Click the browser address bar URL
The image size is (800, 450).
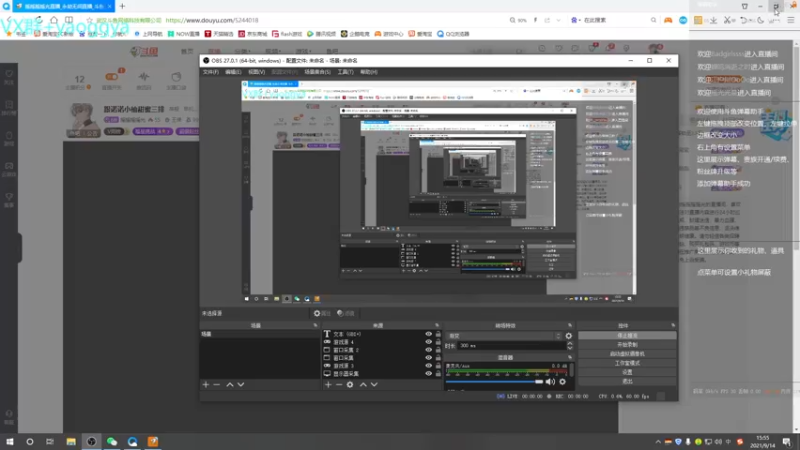pos(212,20)
